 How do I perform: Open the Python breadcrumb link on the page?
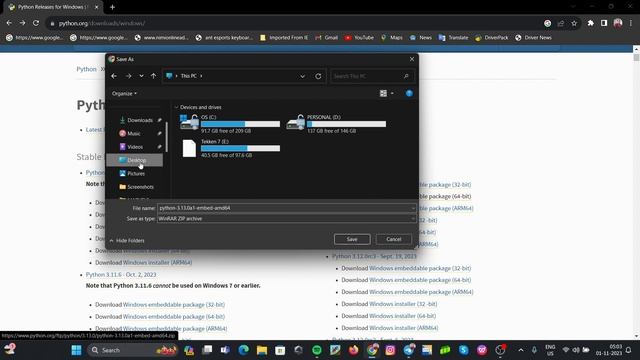coord(87,69)
